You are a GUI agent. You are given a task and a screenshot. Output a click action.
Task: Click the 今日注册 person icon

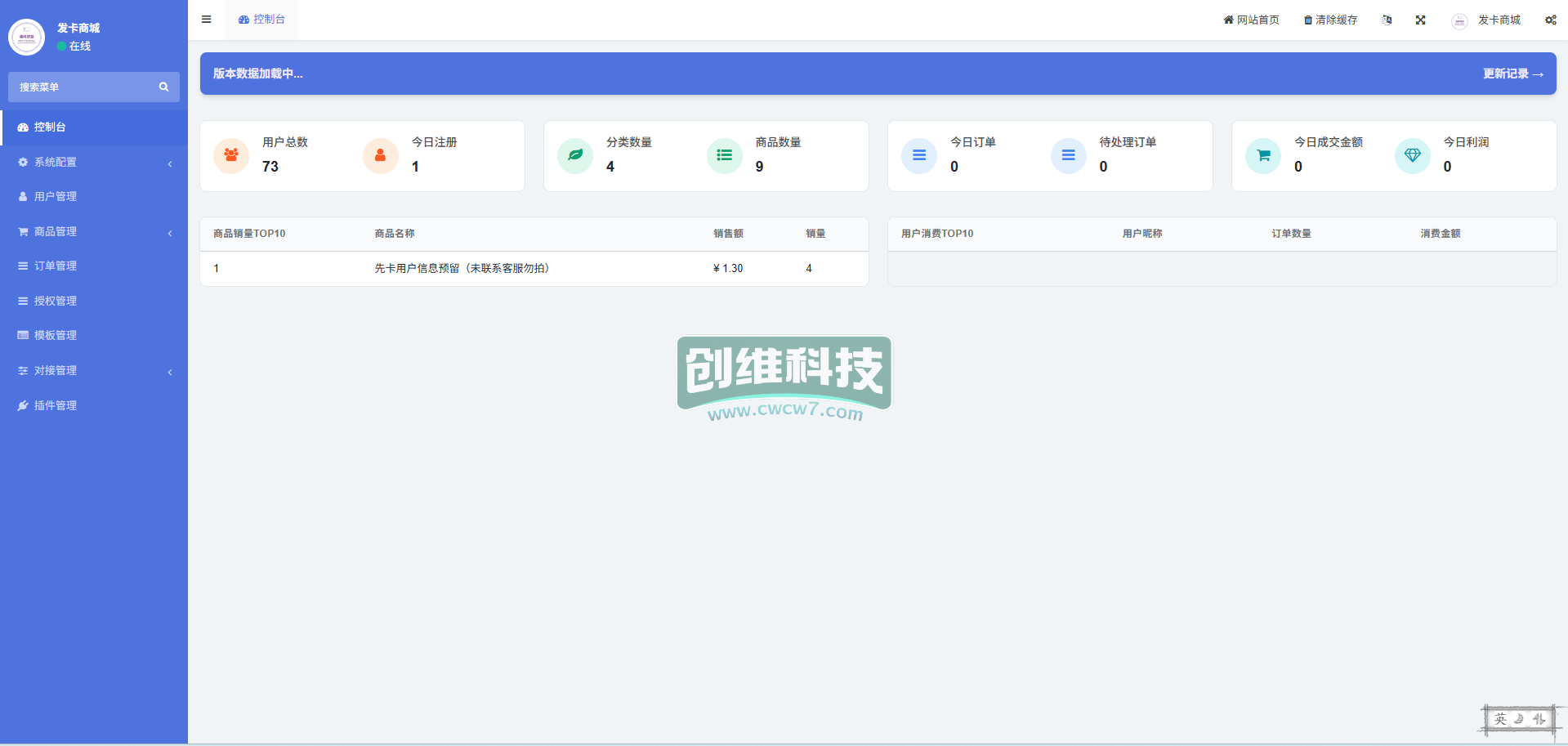[380, 155]
